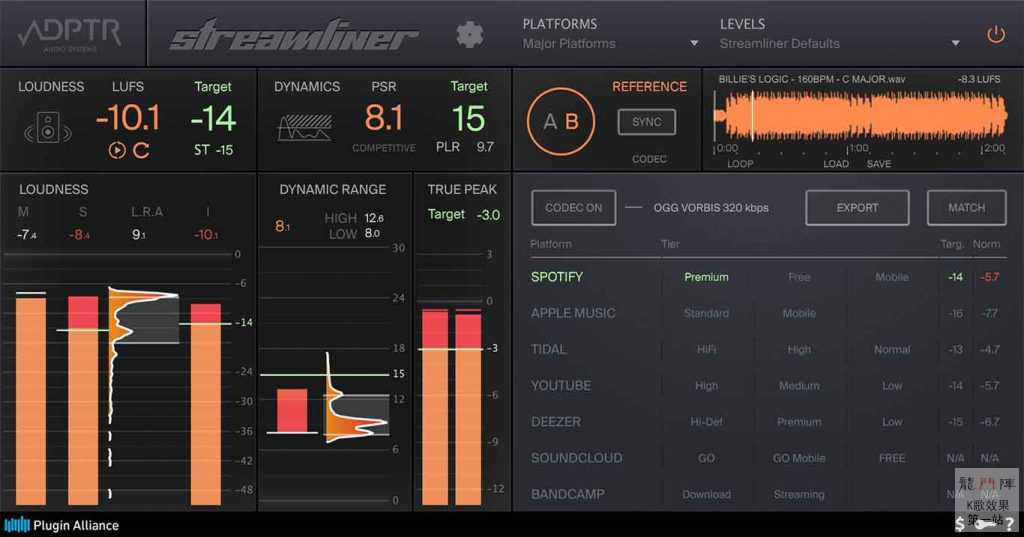Click the reference file name text

click(x=812, y=79)
